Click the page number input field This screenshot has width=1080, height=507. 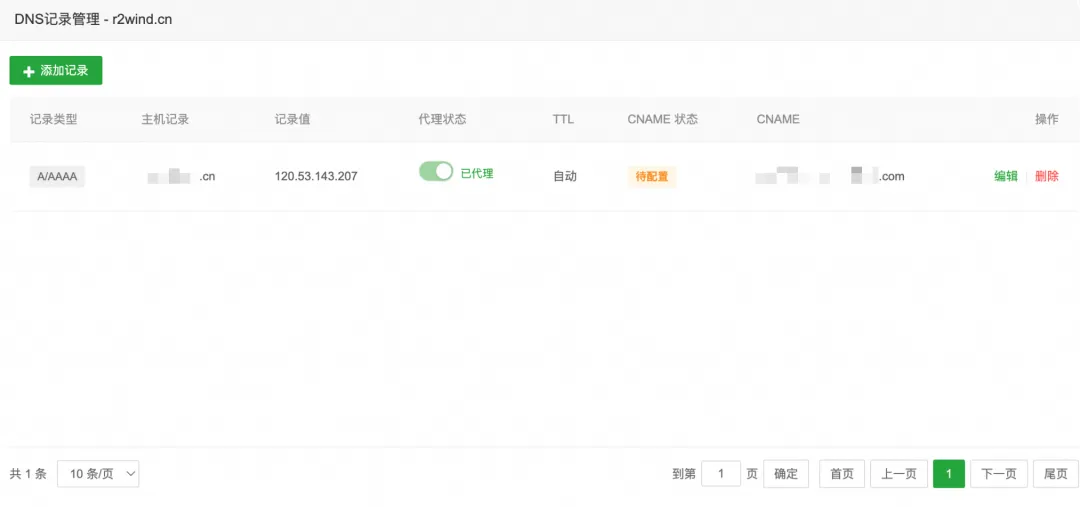[721, 474]
